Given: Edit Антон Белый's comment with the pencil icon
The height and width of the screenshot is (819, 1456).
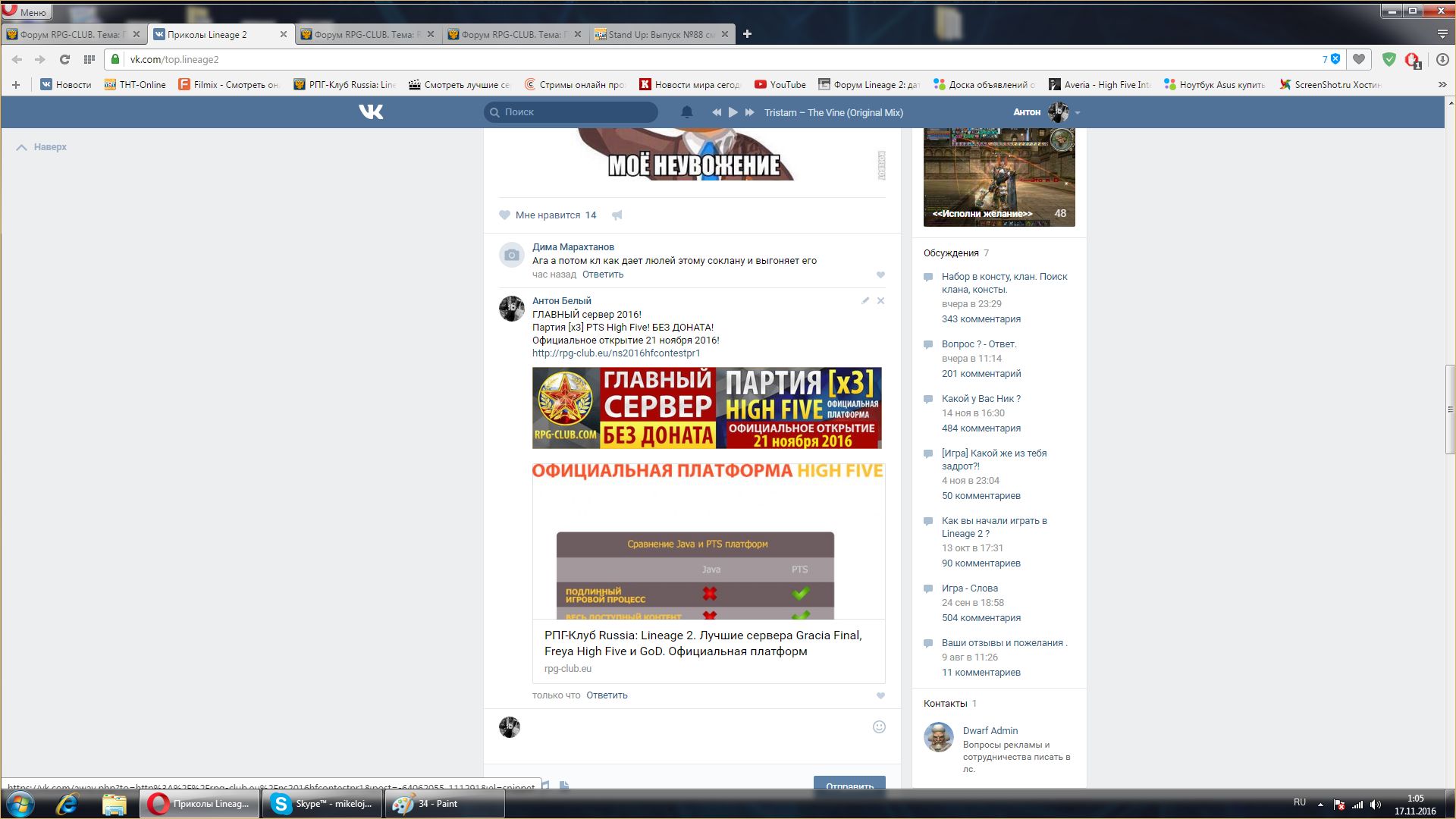Looking at the screenshot, I should pyautogui.click(x=864, y=301).
